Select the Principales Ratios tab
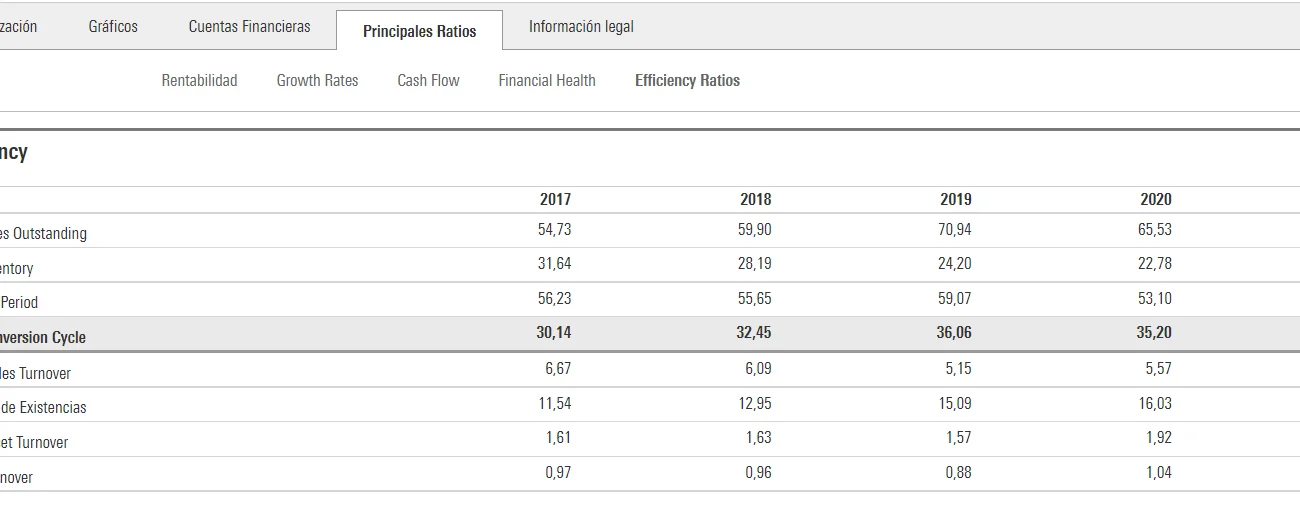The image size is (1300, 505). [419, 31]
